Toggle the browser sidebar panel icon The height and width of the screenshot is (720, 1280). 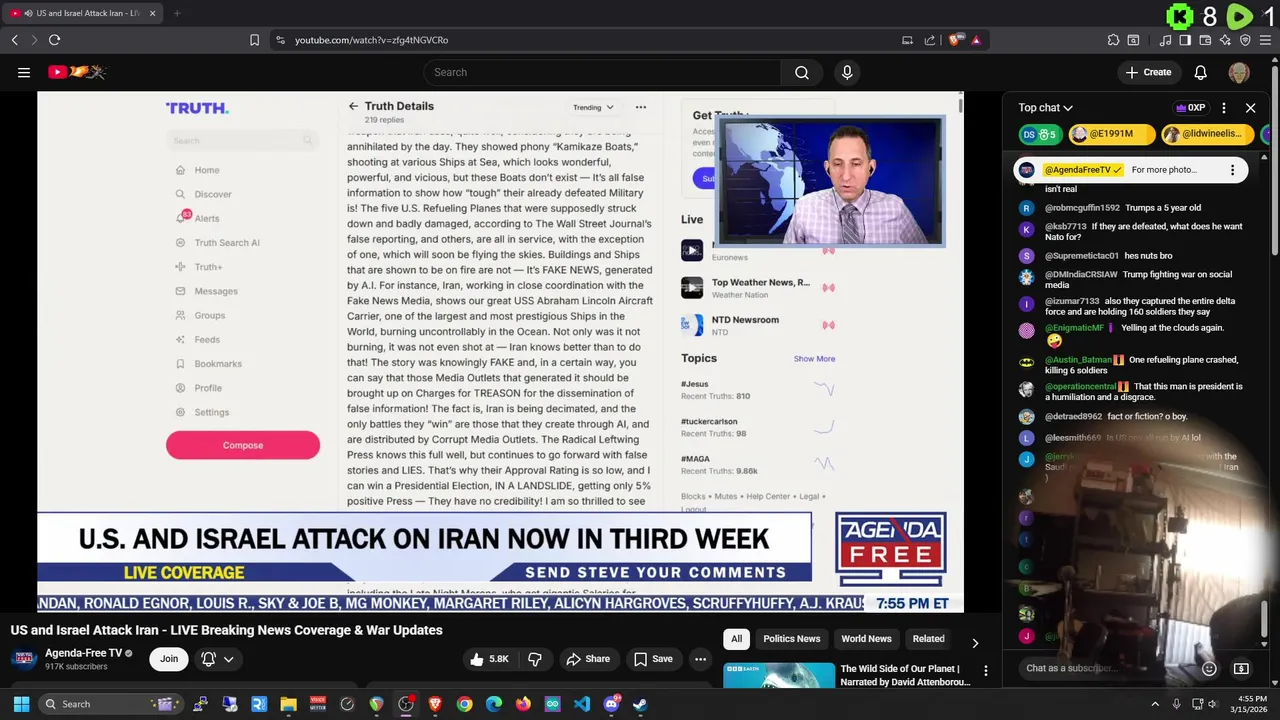click(x=1185, y=40)
